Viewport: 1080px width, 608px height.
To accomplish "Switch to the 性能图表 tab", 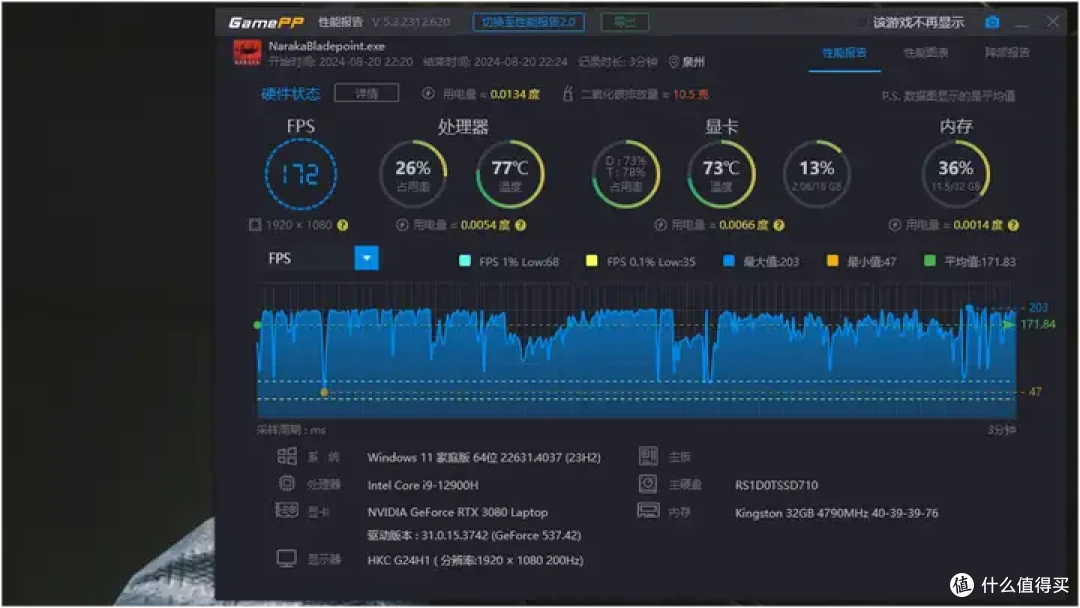I will click(x=926, y=53).
